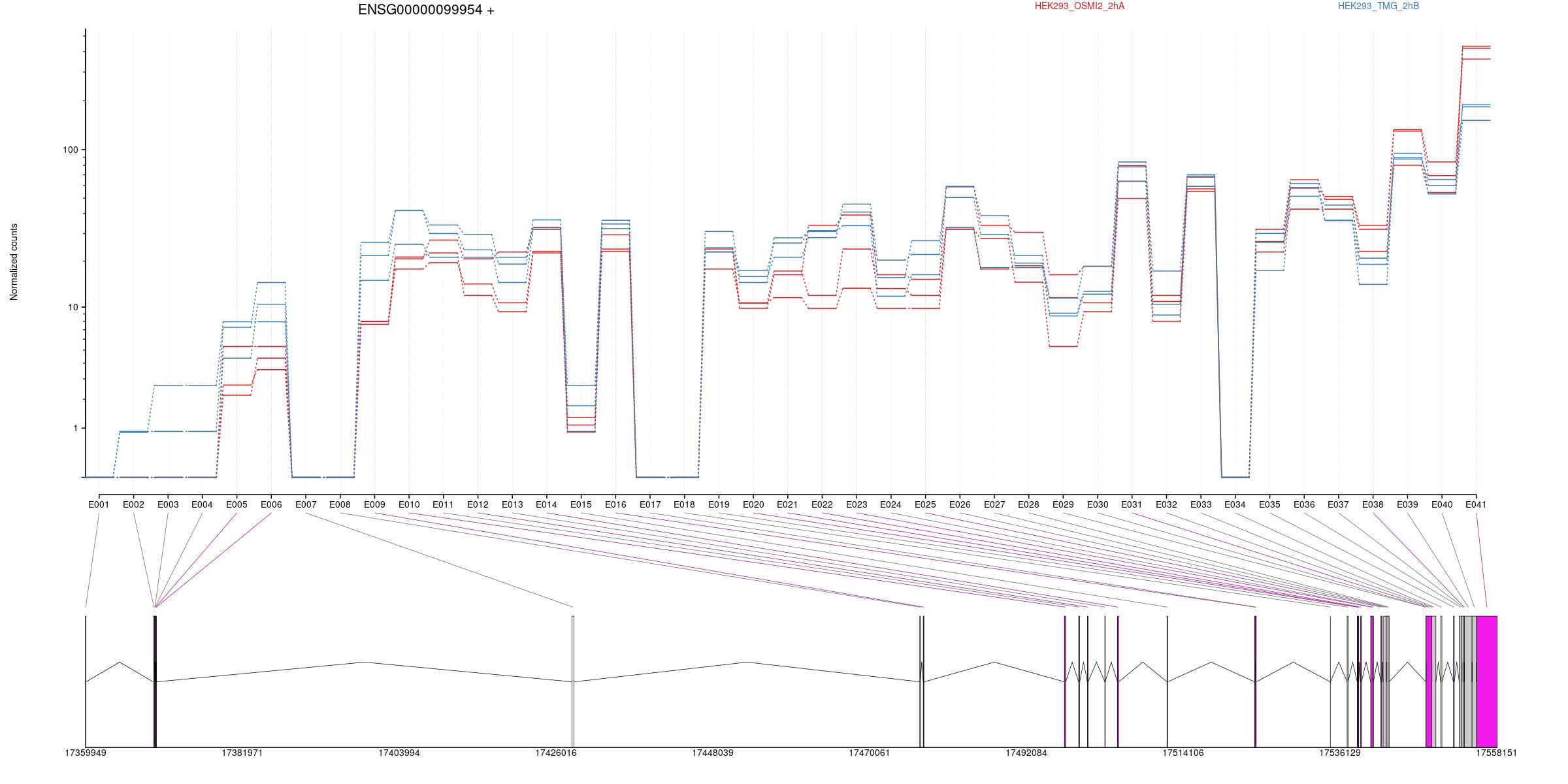Select exon label E024
Screen dimensions: 1568x784
[x=890, y=505]
